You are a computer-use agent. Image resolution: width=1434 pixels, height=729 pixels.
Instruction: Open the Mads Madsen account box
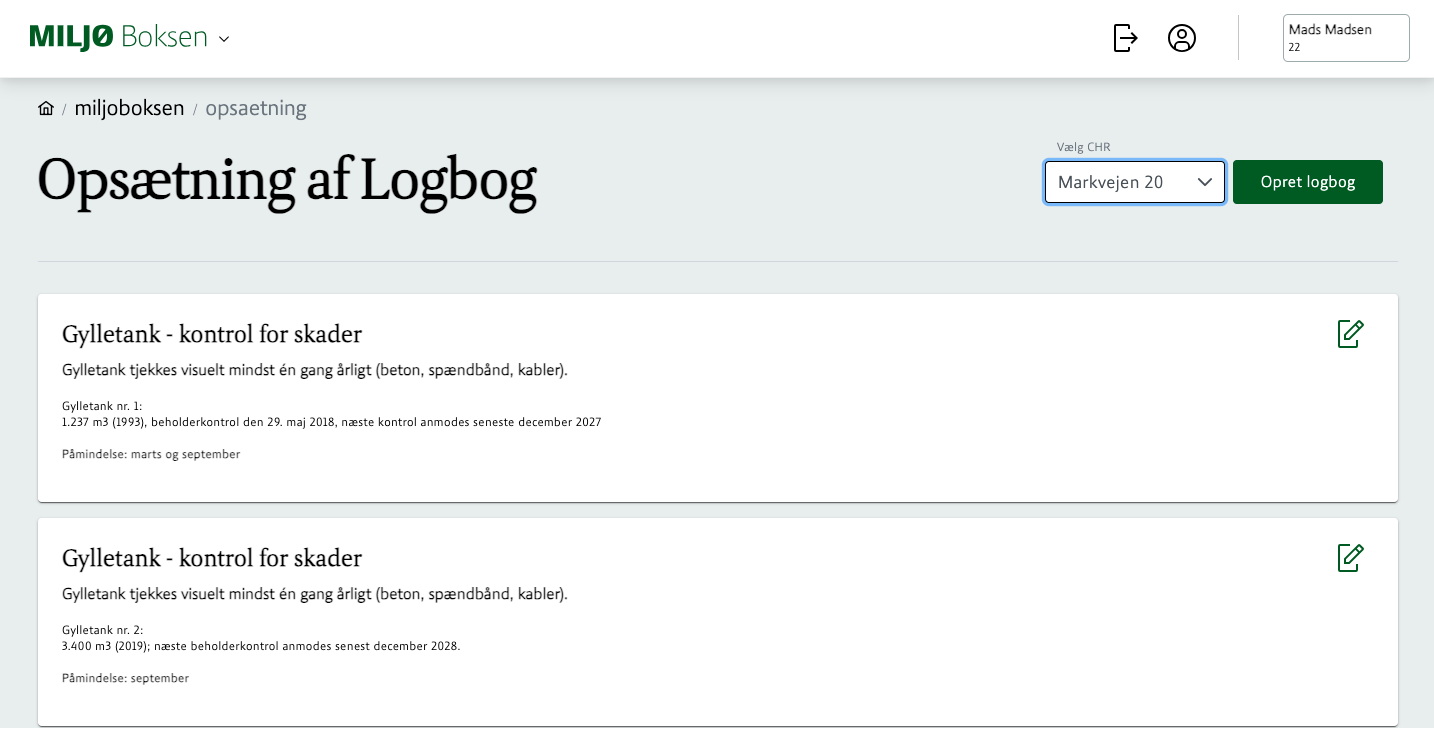pyautogui.click(x=1345, y=38)
